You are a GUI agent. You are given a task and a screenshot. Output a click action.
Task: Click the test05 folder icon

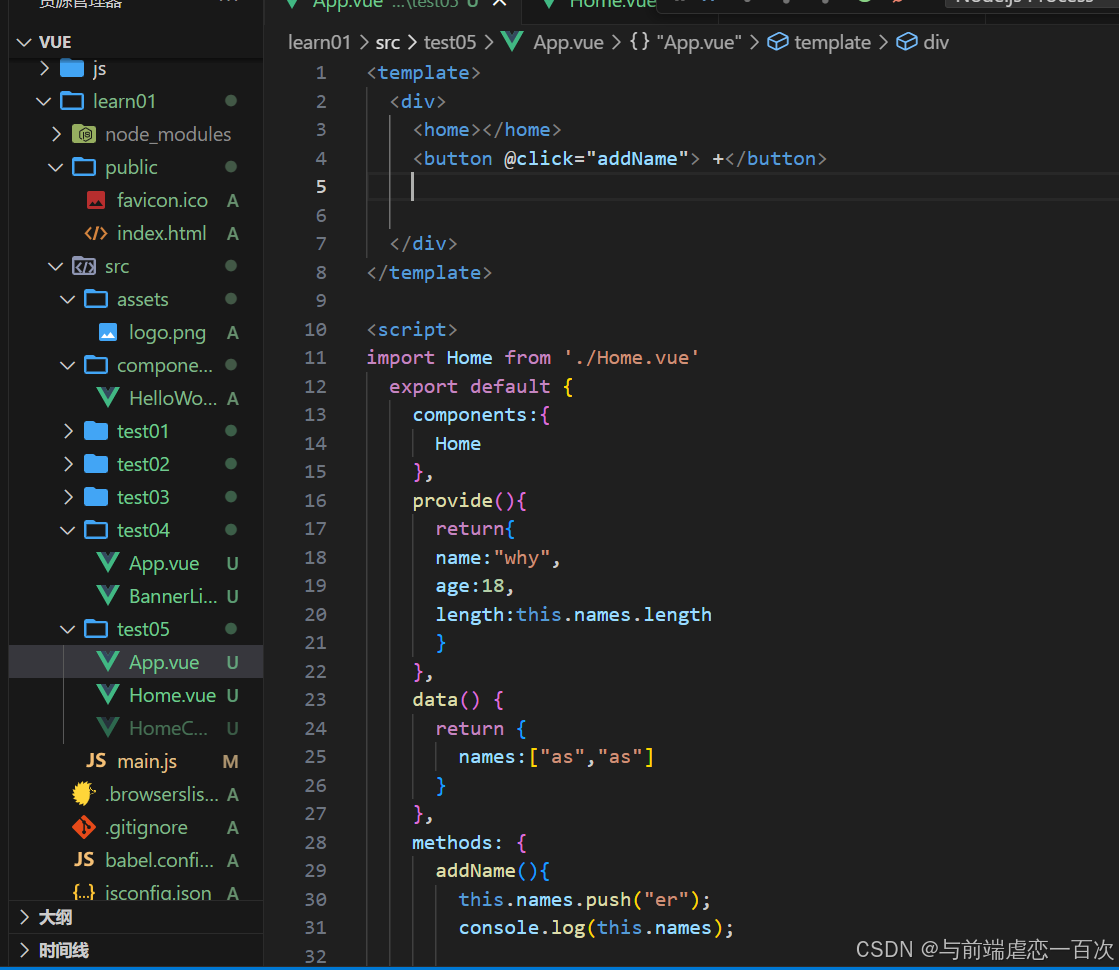pos(96,630)
